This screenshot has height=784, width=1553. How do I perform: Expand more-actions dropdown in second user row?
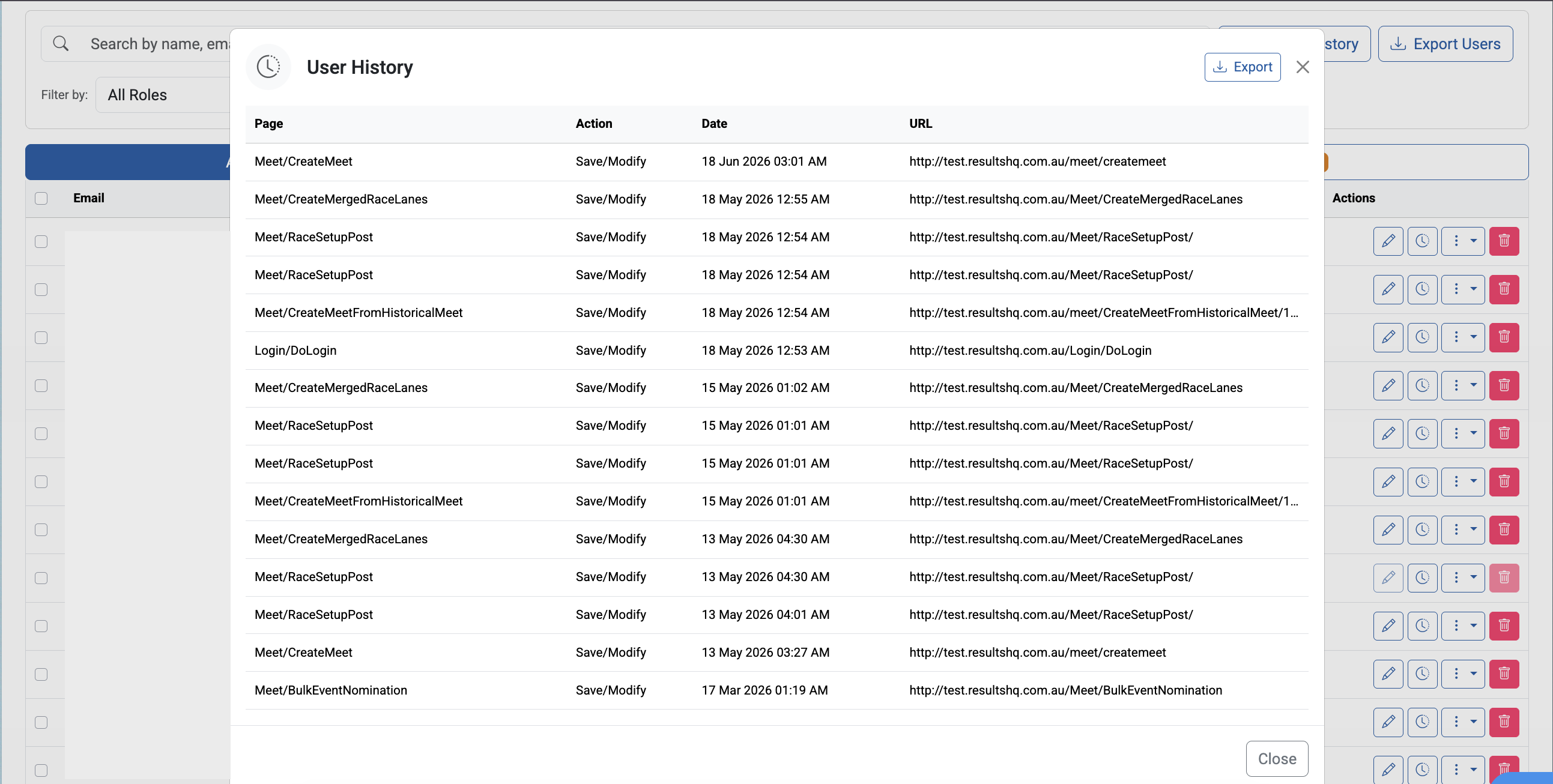[x=1463, y=289]
